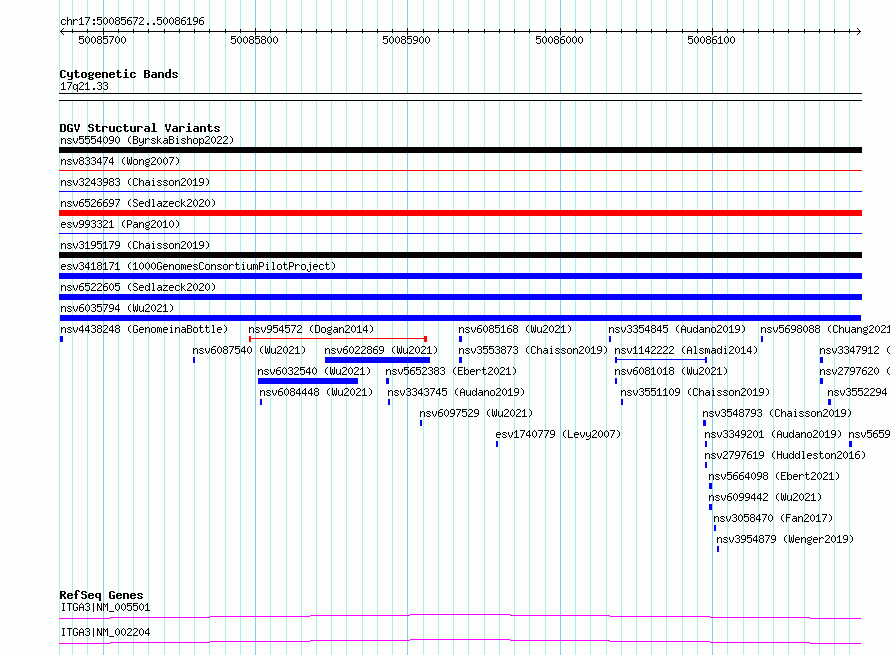
Task: Select the blue nsv6022869 variant bar
Action: click(377, 360)
